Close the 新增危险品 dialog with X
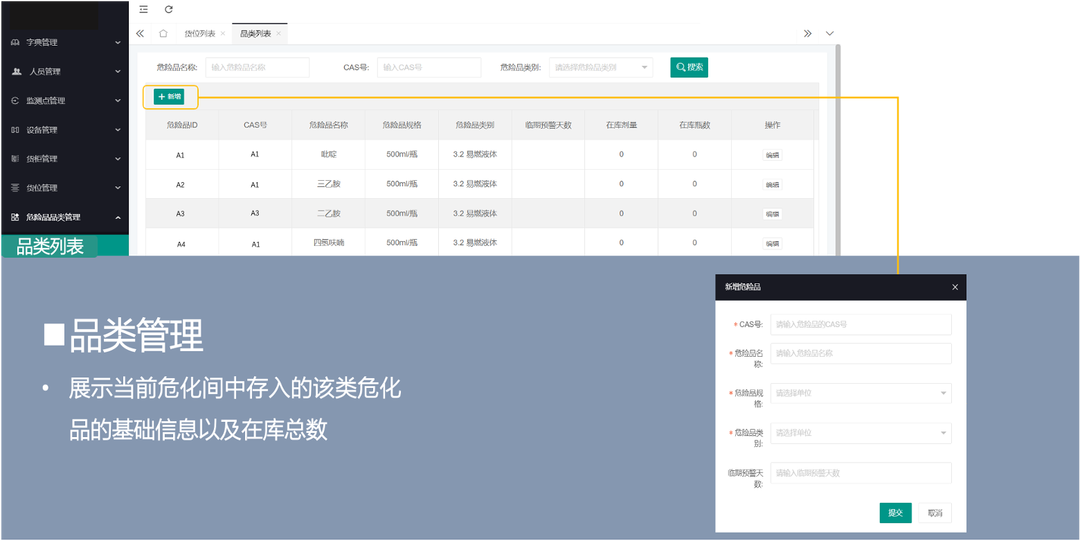The height and width of the screenshot is (541, 1080). point(955,287)
